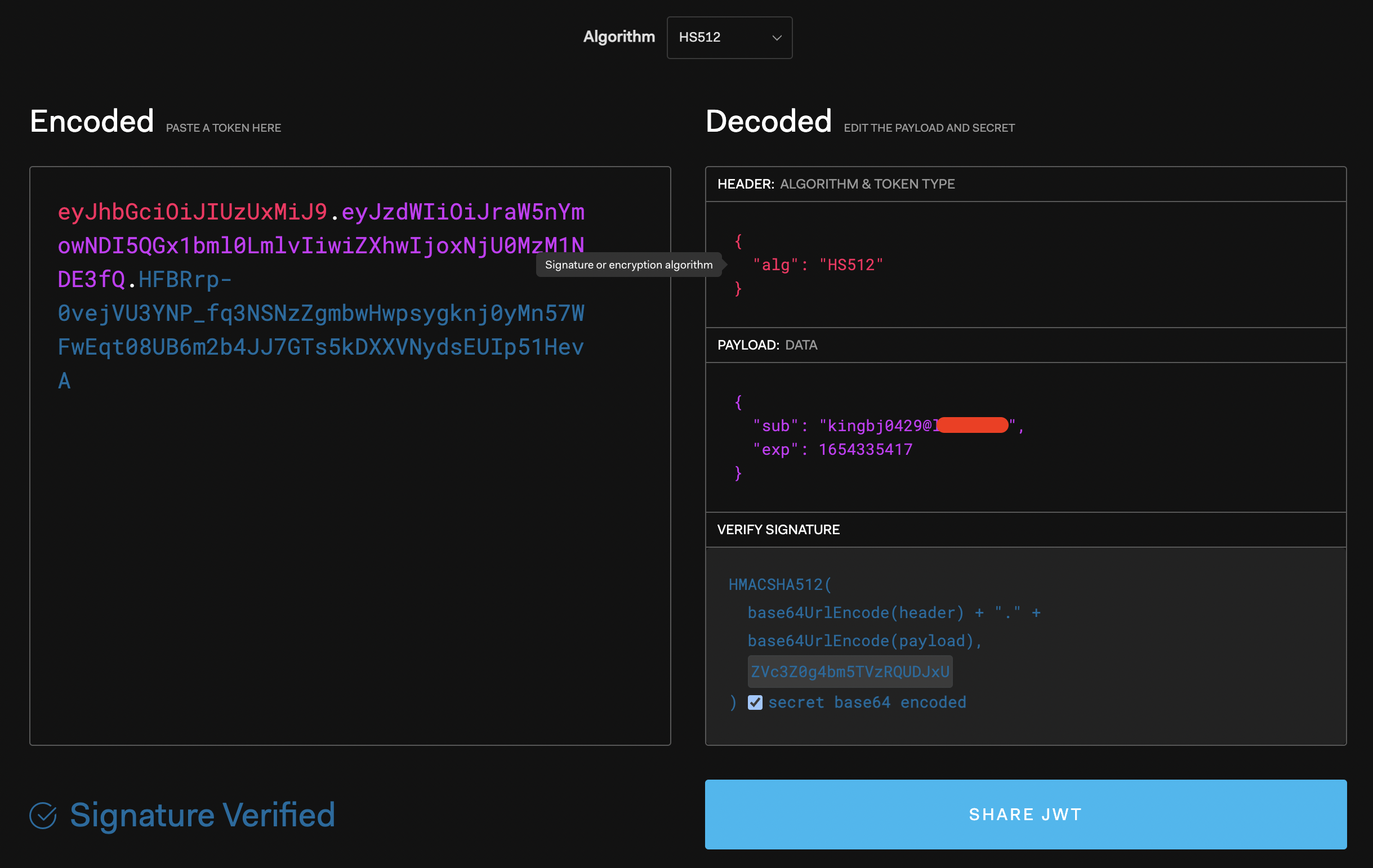Click the blue signature segment of token
Screen dimensions: 1373x868
coord(320,314)
